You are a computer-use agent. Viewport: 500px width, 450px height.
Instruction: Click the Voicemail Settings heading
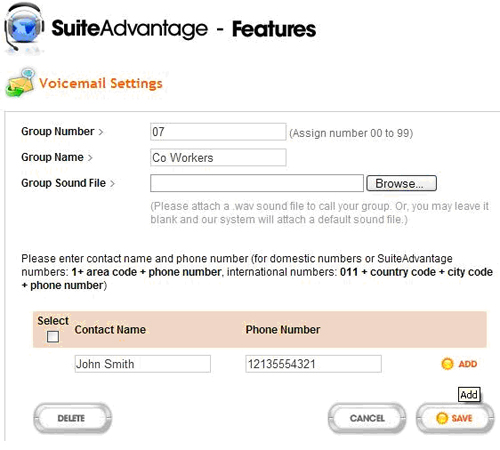[101, 83]
